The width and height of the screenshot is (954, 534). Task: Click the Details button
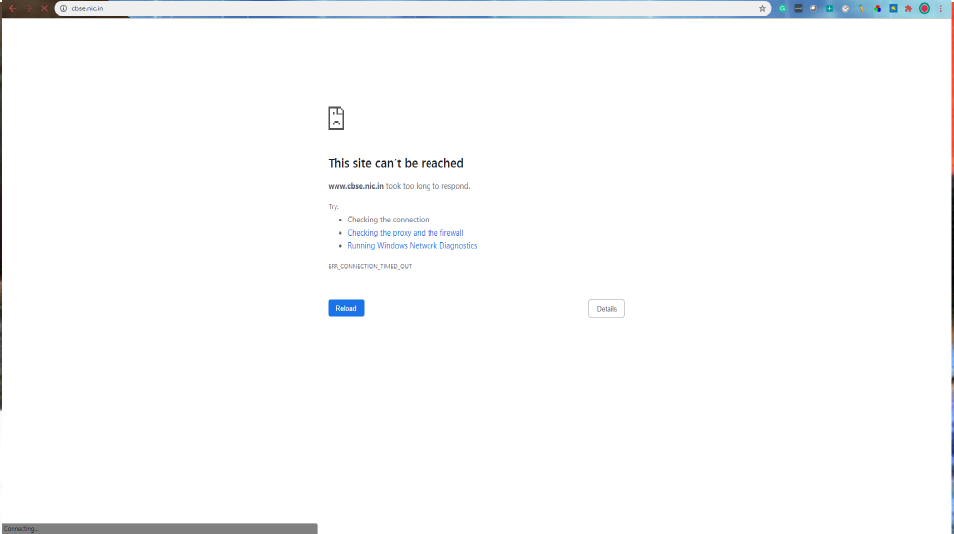606,309
